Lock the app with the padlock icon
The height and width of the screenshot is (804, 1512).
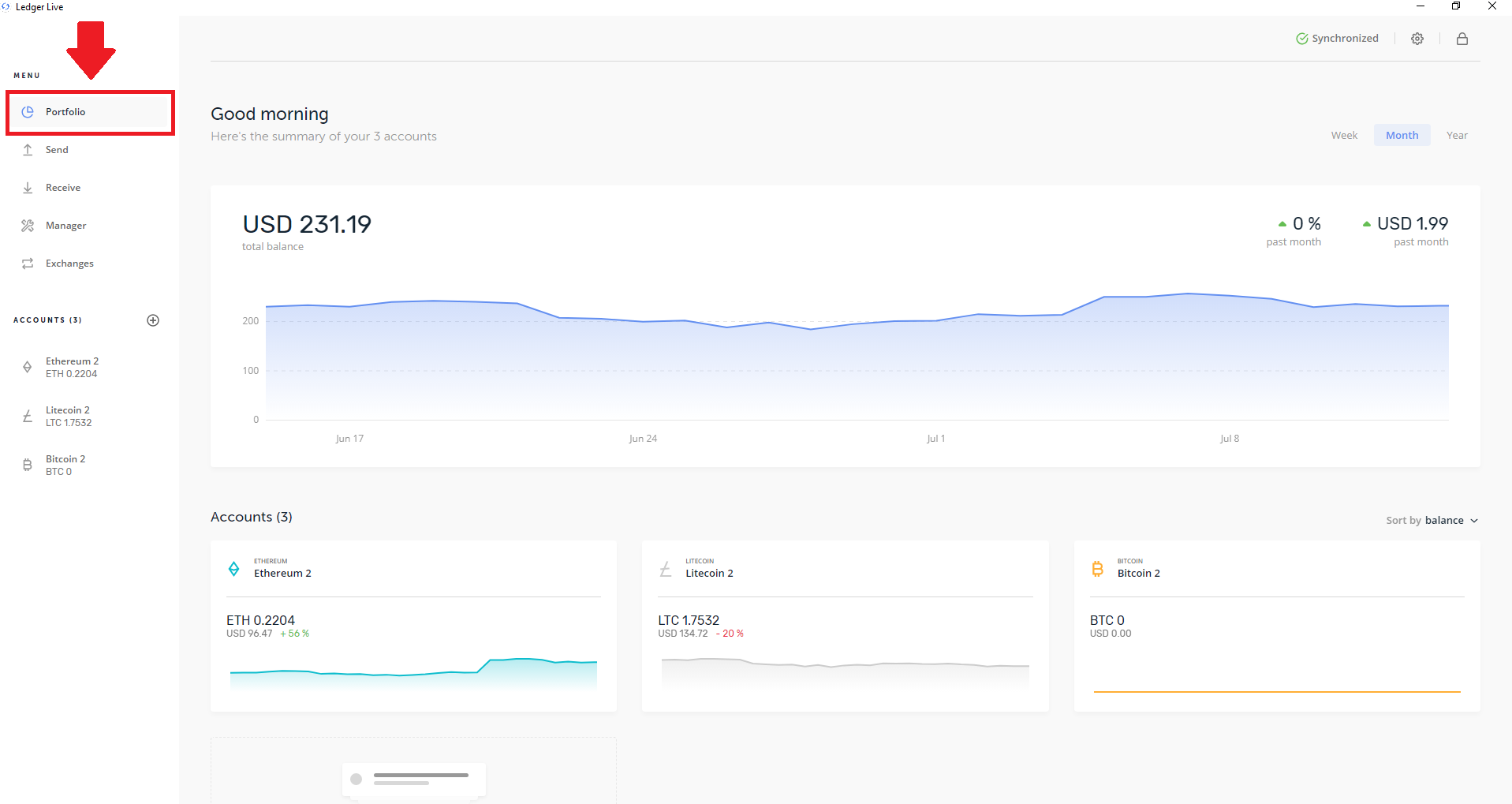tap(1462, 39)
